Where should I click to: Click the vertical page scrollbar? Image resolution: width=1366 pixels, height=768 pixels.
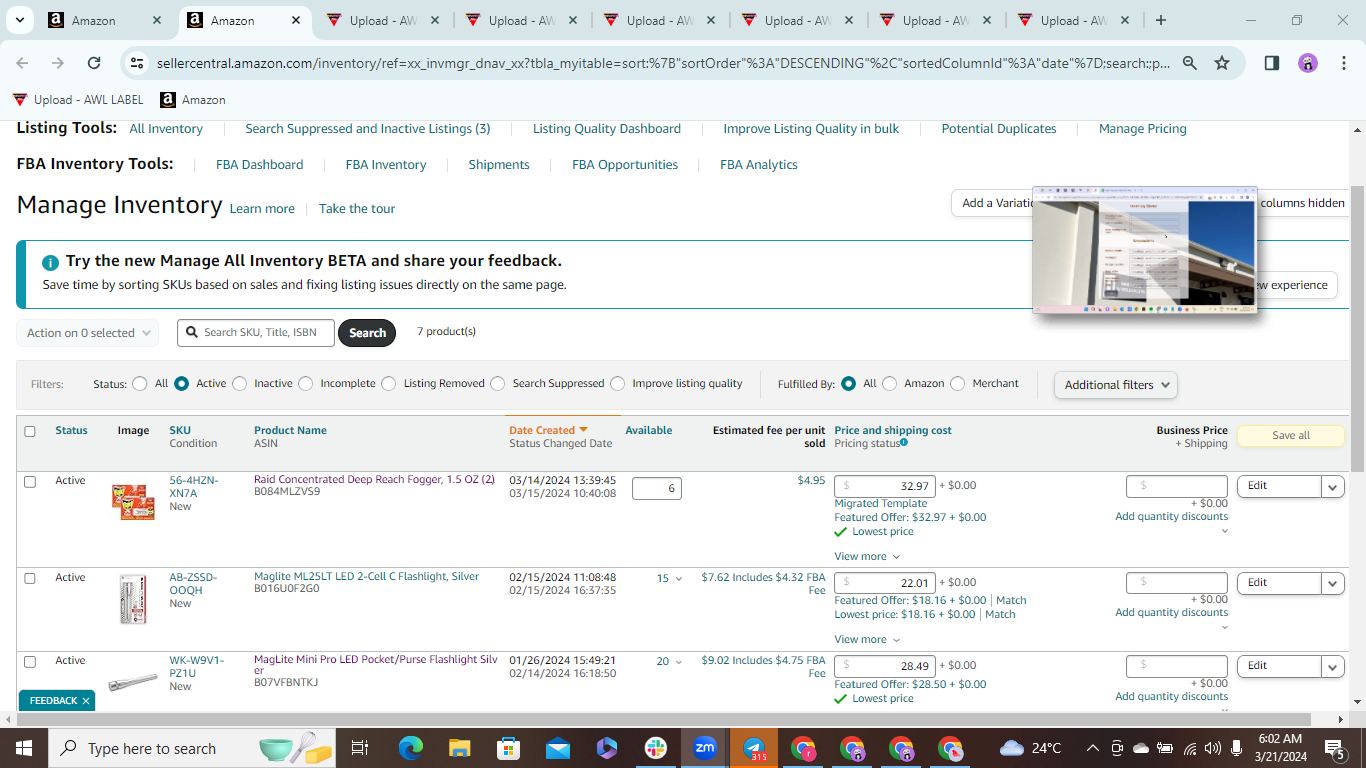pyautogui.click(x=1357, y=330)
